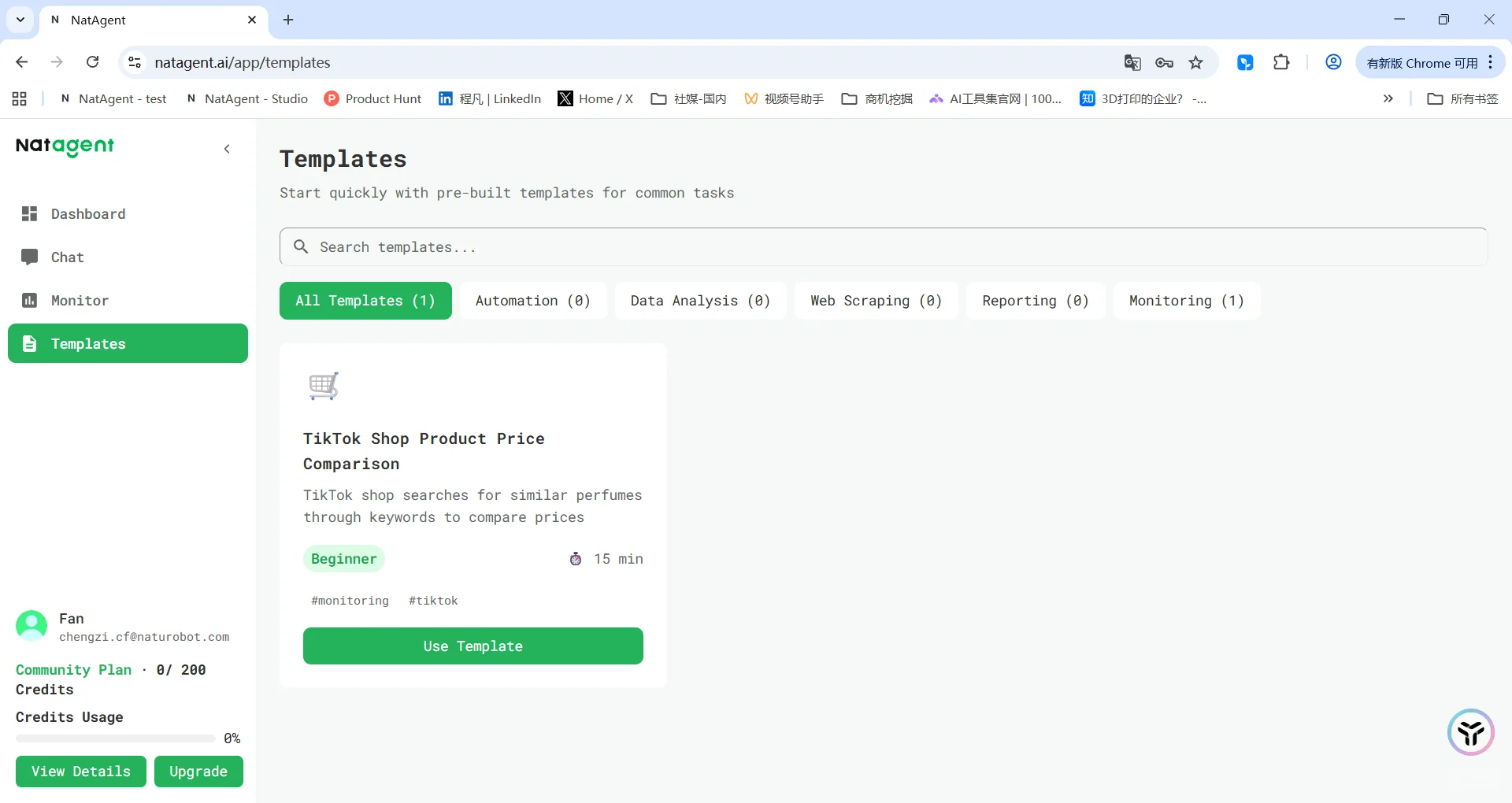
Task: Open the 社媒-国内 bookmark folder
Action: click(x=688, y=98)
